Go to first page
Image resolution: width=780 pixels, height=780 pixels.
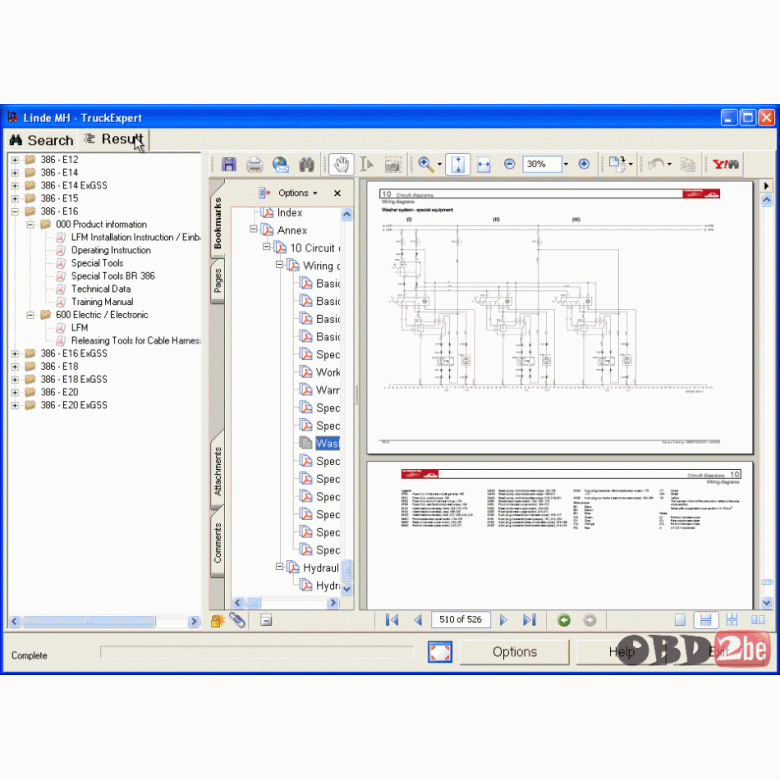pos(392,620)
